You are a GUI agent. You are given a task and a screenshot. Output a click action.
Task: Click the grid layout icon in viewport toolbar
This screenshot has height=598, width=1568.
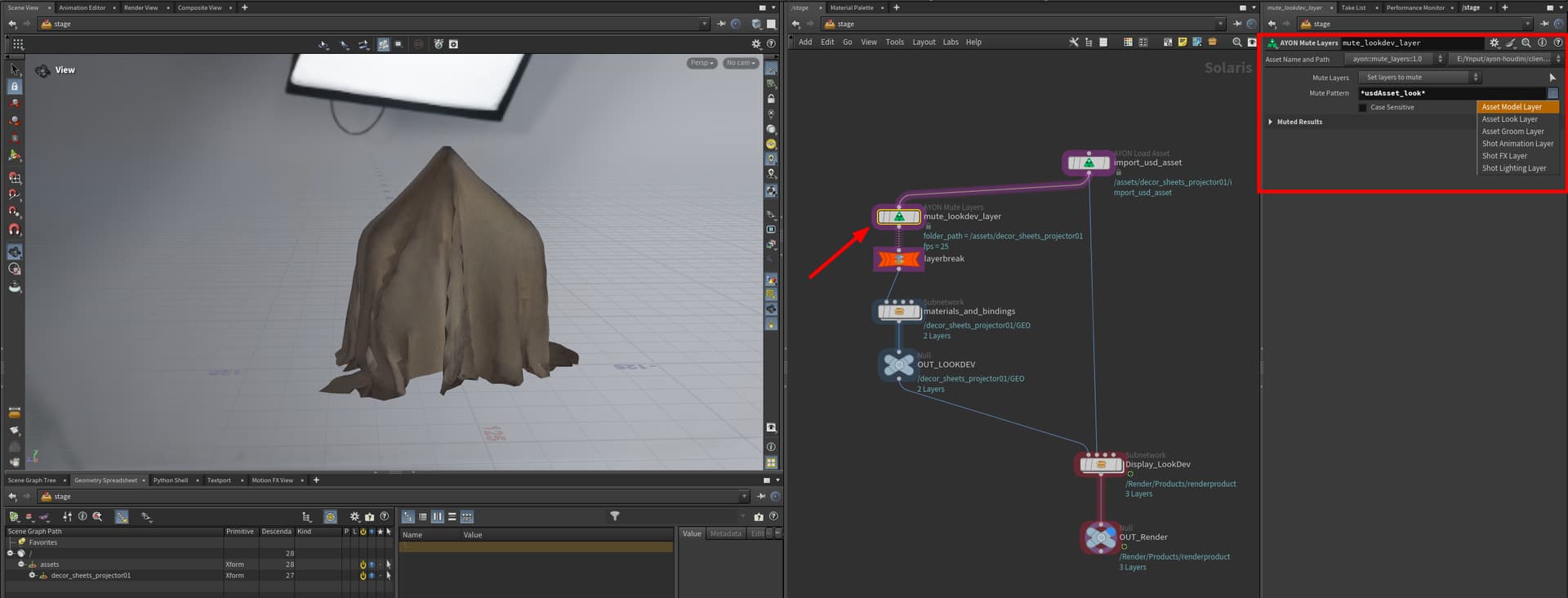pyautogui.click(x=18, y=44)
